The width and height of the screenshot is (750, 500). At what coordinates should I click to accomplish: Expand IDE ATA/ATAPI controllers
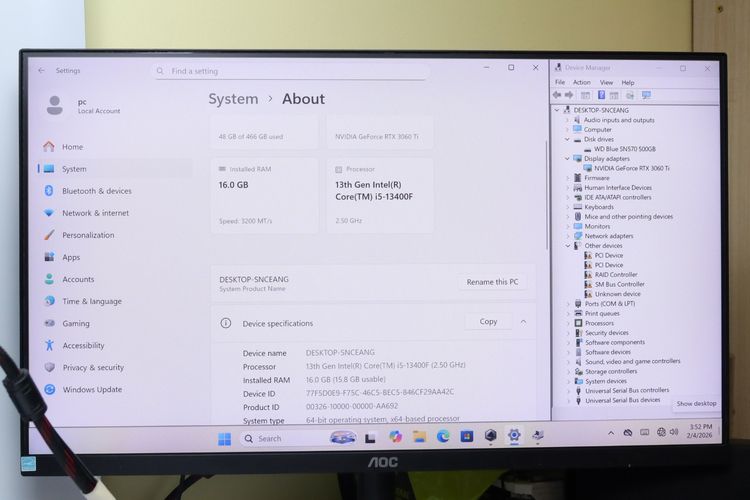[x=568, y=197]
